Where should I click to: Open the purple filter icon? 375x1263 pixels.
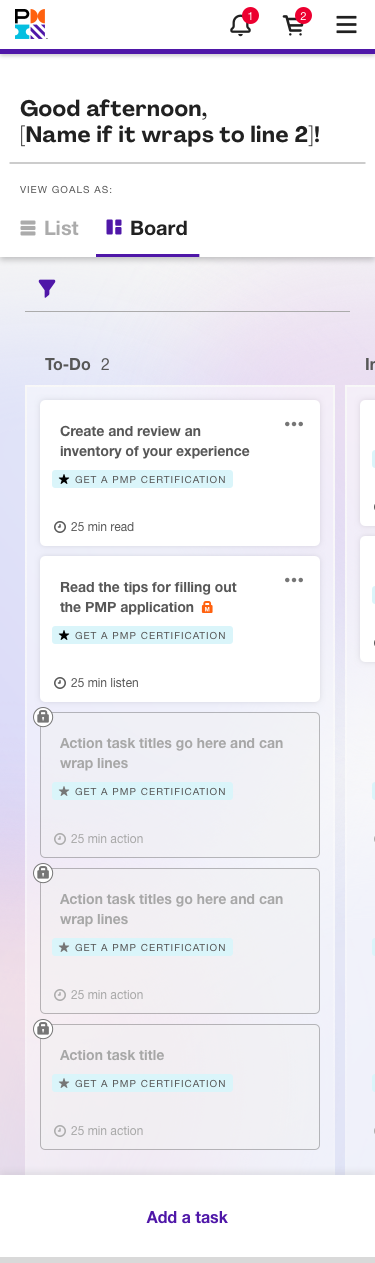47,288
